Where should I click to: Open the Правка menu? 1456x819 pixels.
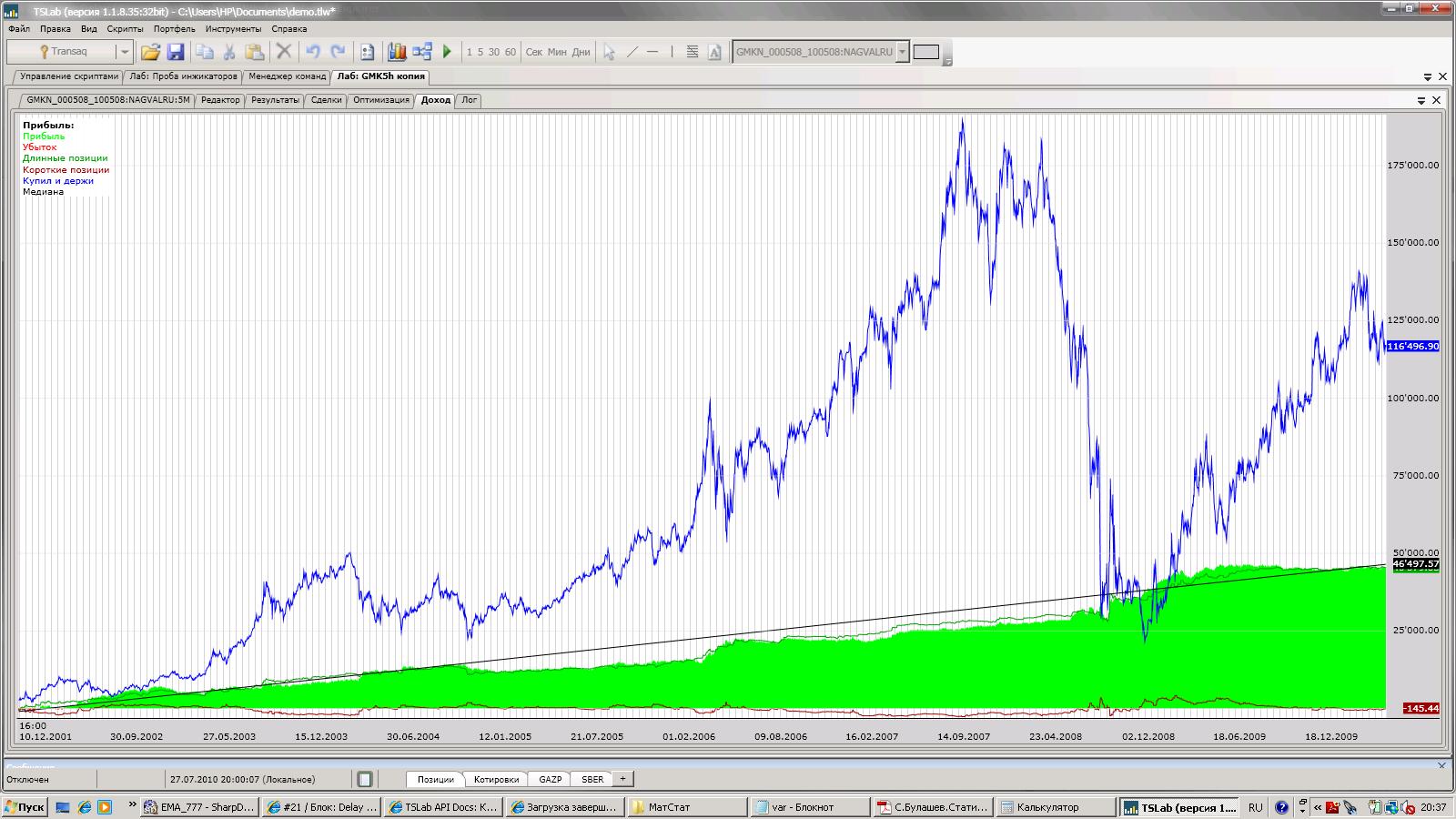pyautogui.click(x=56, y=29)
